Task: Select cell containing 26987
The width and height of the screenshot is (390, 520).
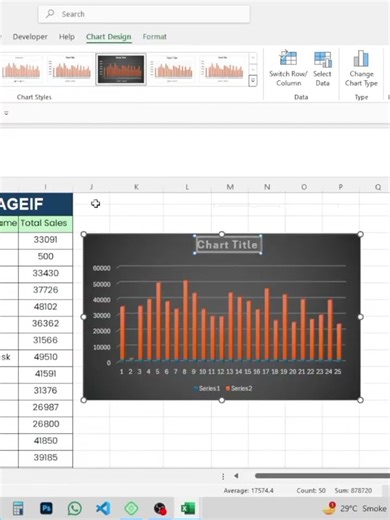Action: [45, 407]
